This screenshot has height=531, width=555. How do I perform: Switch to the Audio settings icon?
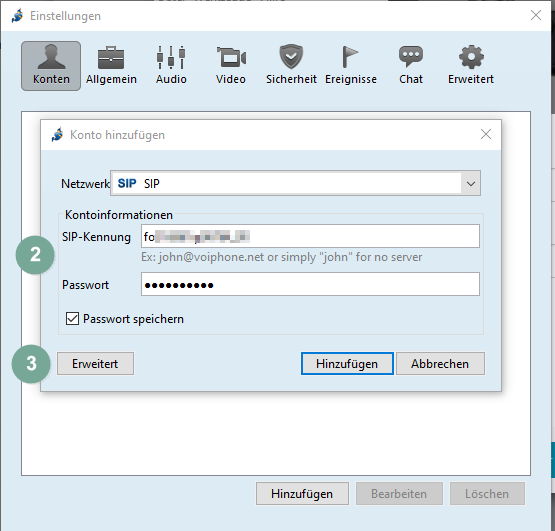pyautogui.click(x=171, y=66)
